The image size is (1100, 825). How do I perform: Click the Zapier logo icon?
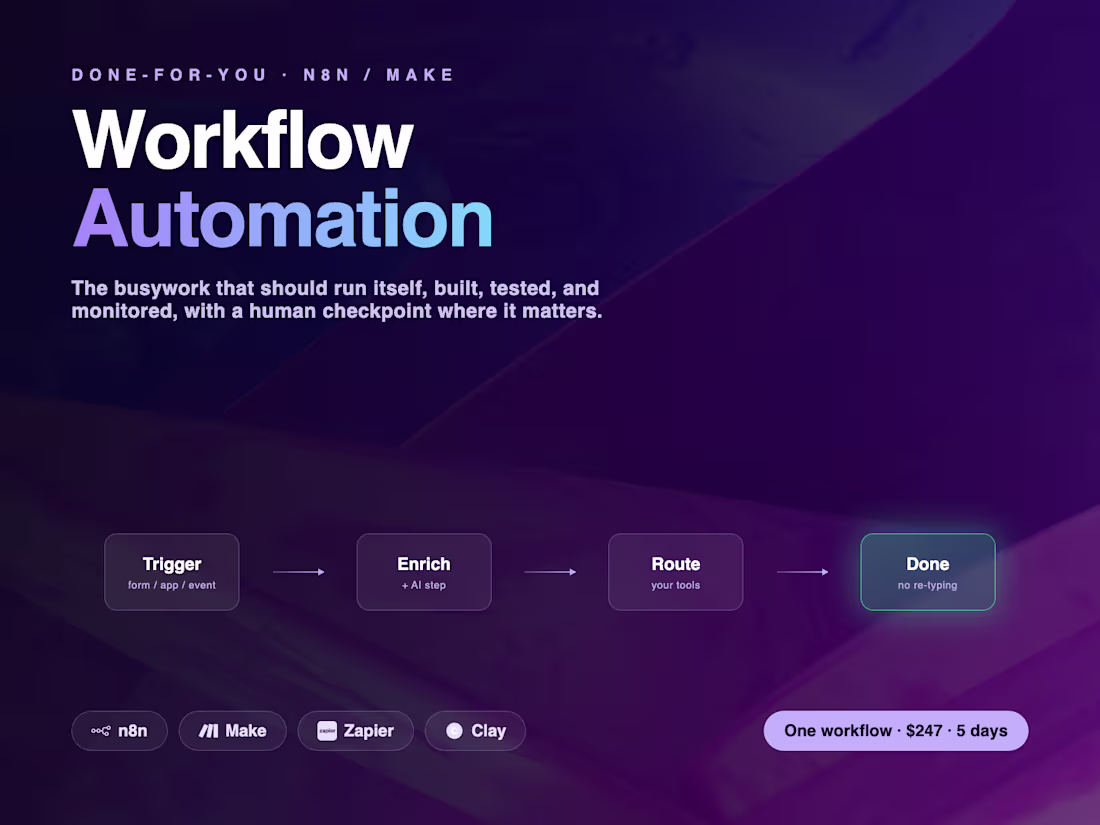(x=327, y=731)
